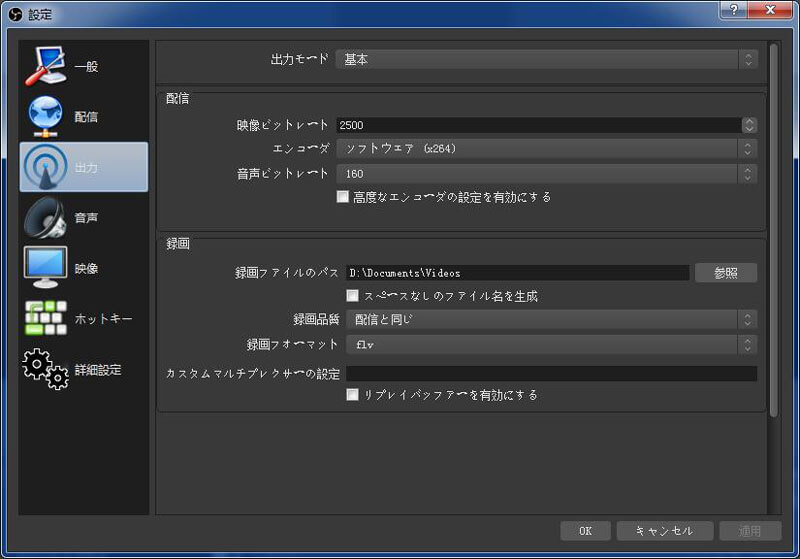
Task: Click the 適用 apply button
Action: [750, 531]
